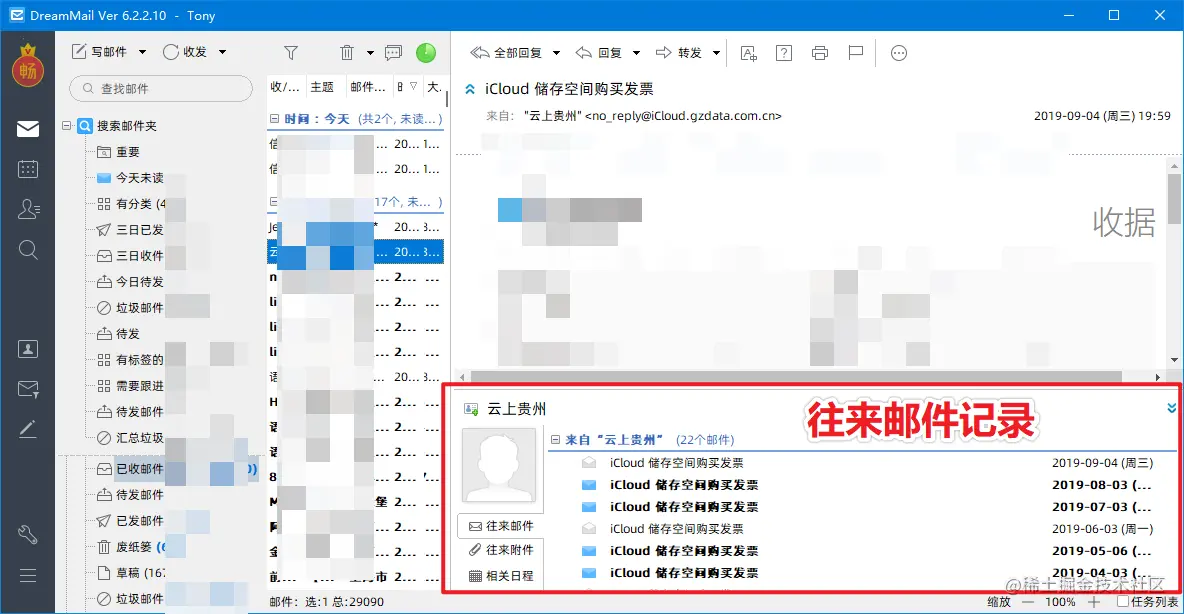Open dropdown arrow next to 收发
The width and height of the screenshot is (1184, 614).
[223, 52]
